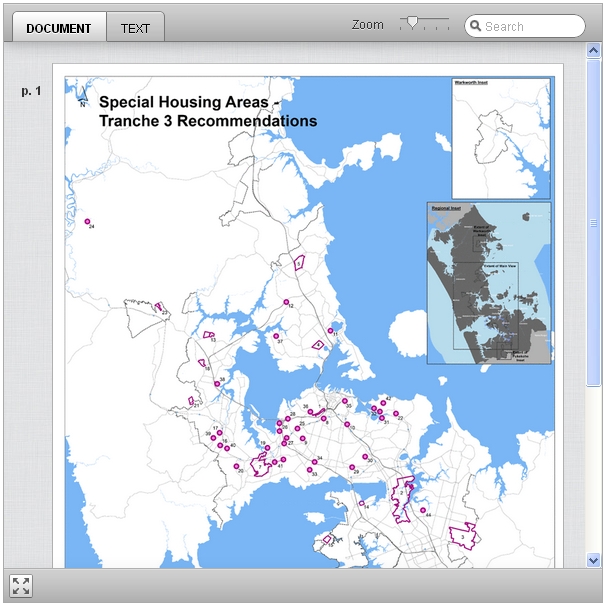Click the magnifying glass search icon

[474, 27]
